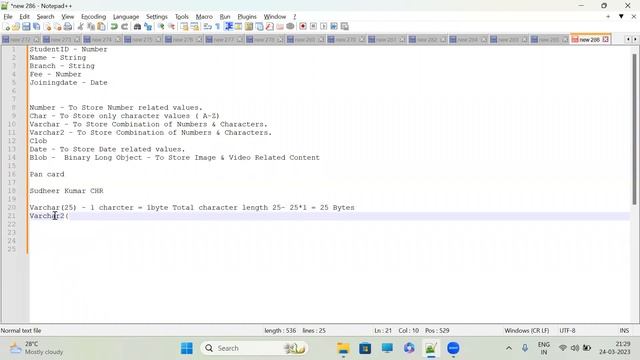Place cursor on the word Clob
The width and height of the screenshot is (640, 360).
[x=38, y=141]
